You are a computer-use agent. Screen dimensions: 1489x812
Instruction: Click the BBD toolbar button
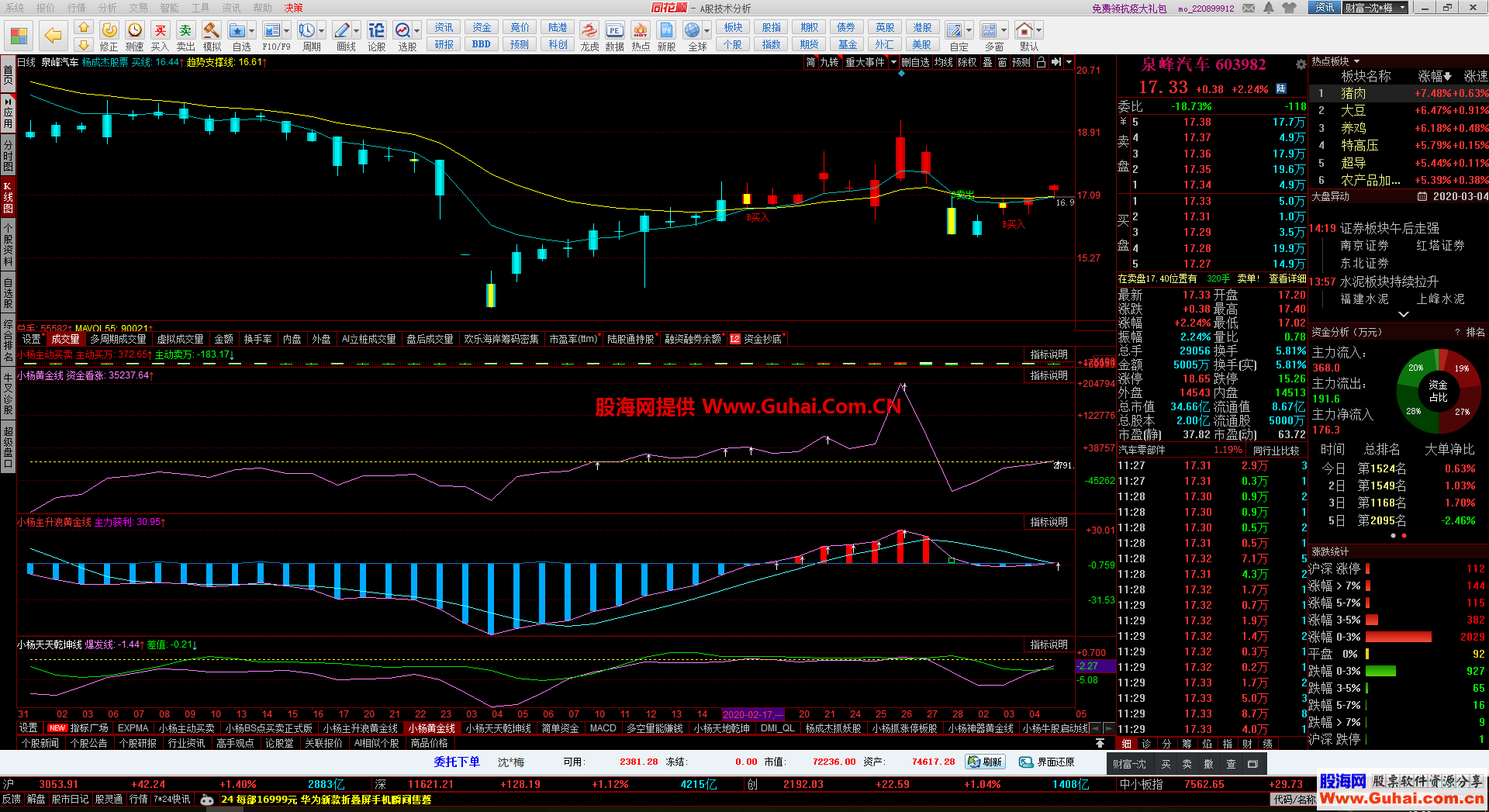point(482,44)
